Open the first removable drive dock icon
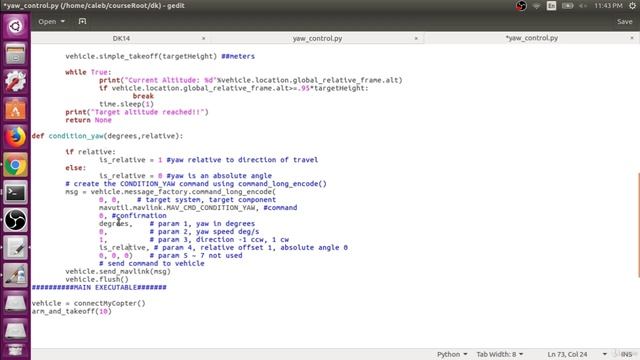This screenshot has height=360, width=640. click(x=15, y=303)
